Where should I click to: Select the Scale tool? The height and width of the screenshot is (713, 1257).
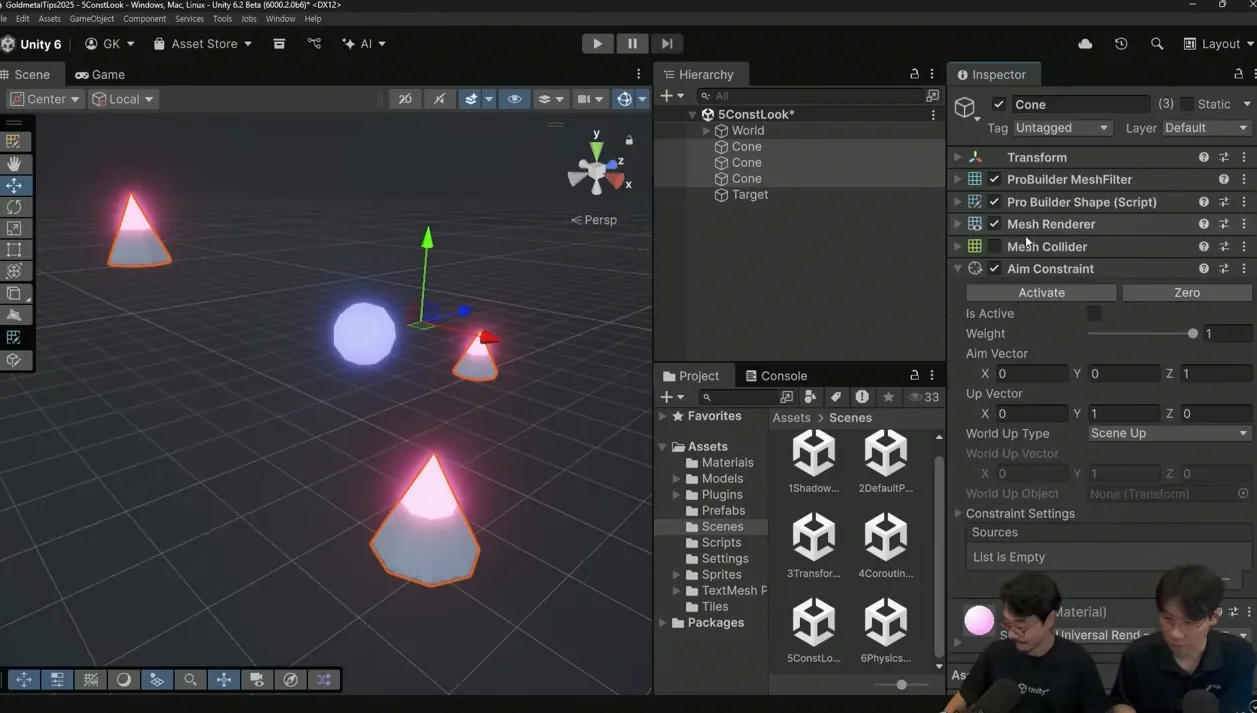click(14, 228)
